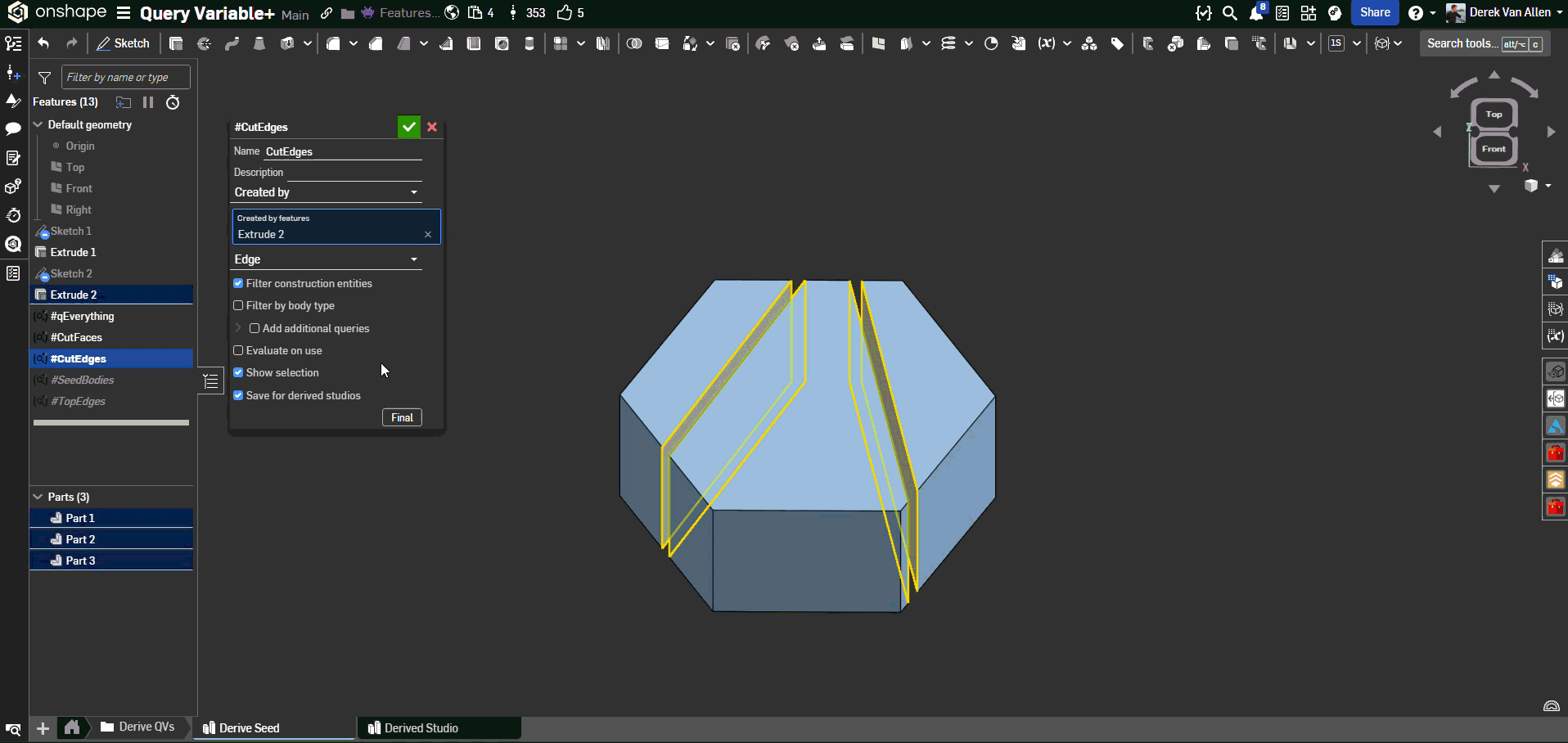The height and width of the screenshot is (743, 1568).
Task: Click the Loft tool icon
Action: [259, 43]
